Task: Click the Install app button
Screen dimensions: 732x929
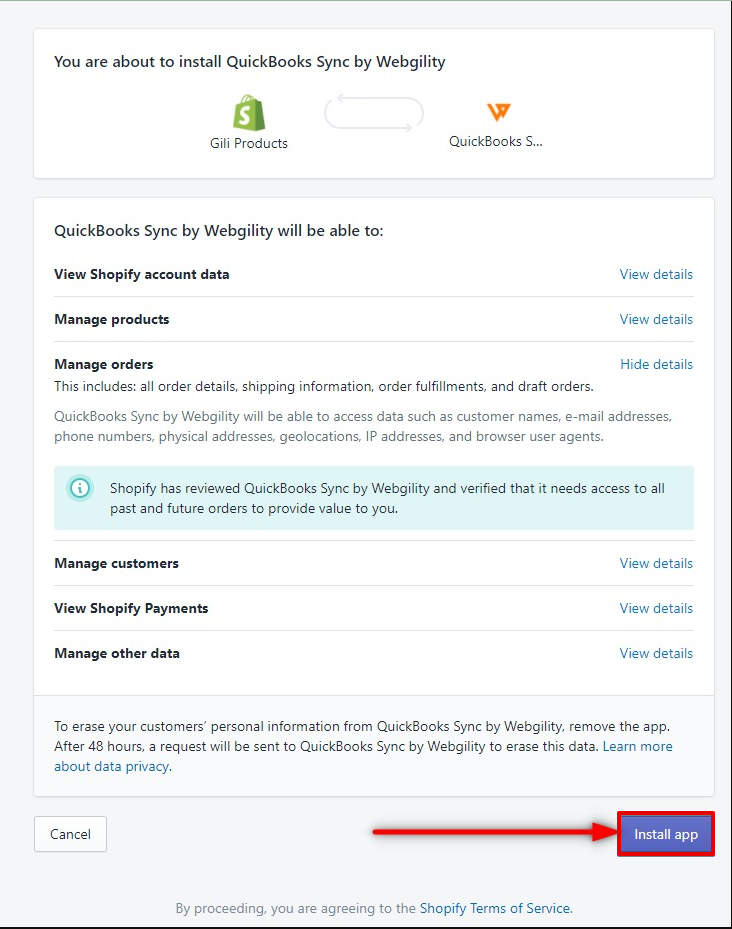Action: [x=666, y=834]
